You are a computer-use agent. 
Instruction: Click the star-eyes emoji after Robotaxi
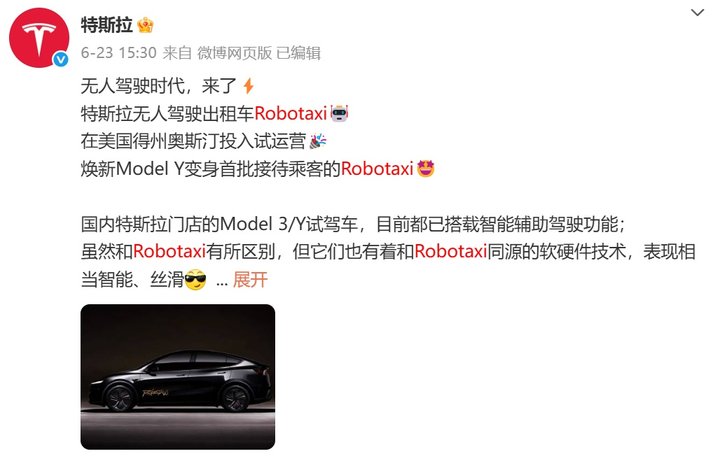pos(425,169)
